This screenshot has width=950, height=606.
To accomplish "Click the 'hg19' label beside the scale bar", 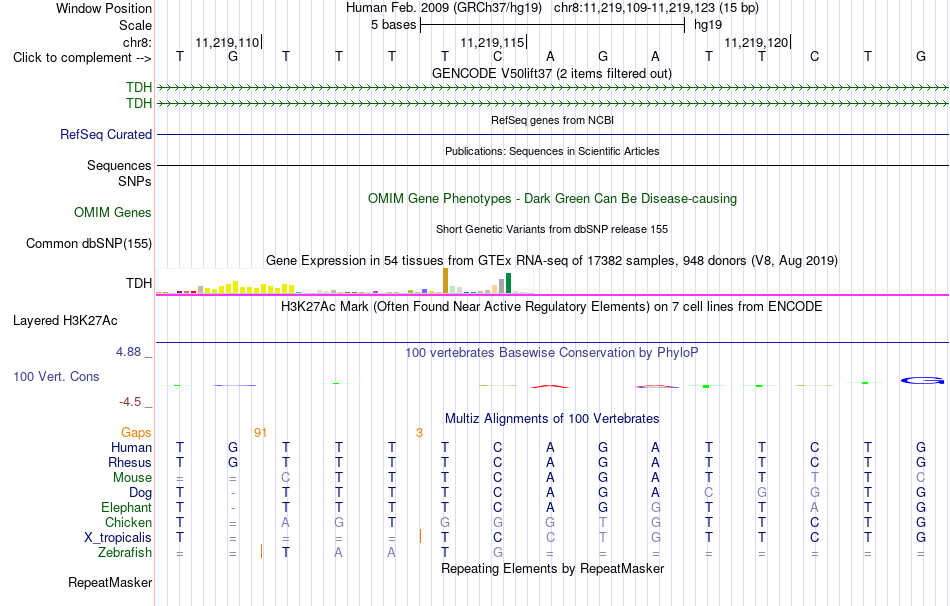I will point(708,25).
